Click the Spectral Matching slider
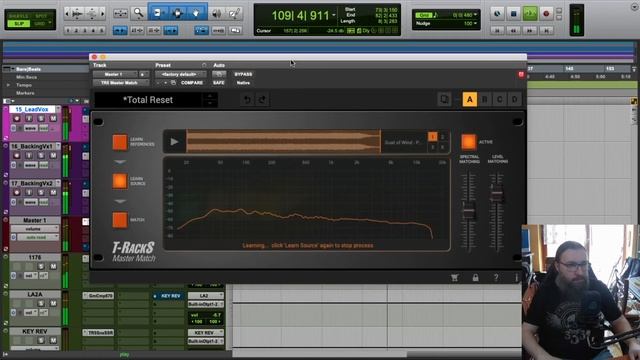Image resolution: width=640 pixels, height=360 pixels. [x=469, y=211]
